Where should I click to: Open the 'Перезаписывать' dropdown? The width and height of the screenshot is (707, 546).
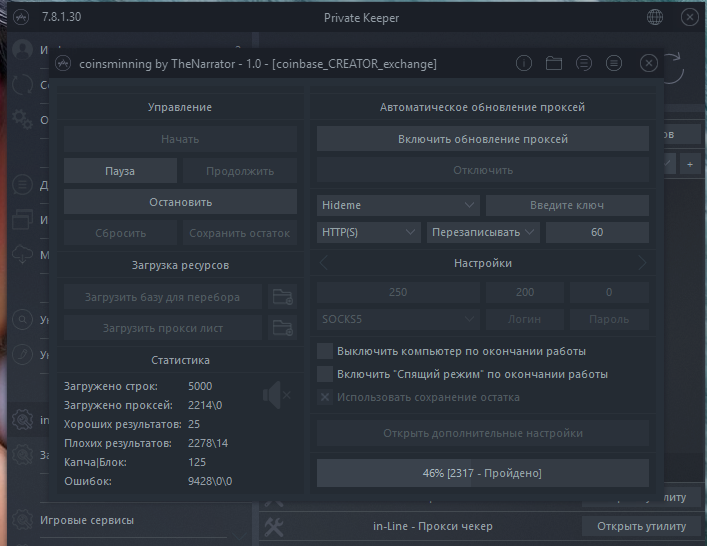click(x=483, y=232)
